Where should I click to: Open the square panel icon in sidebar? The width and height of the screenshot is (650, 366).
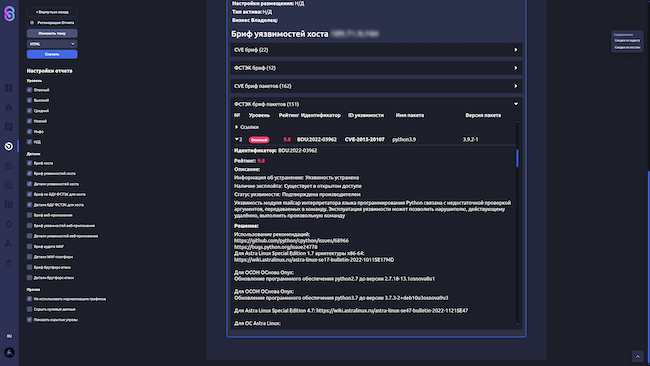[9, 127]
